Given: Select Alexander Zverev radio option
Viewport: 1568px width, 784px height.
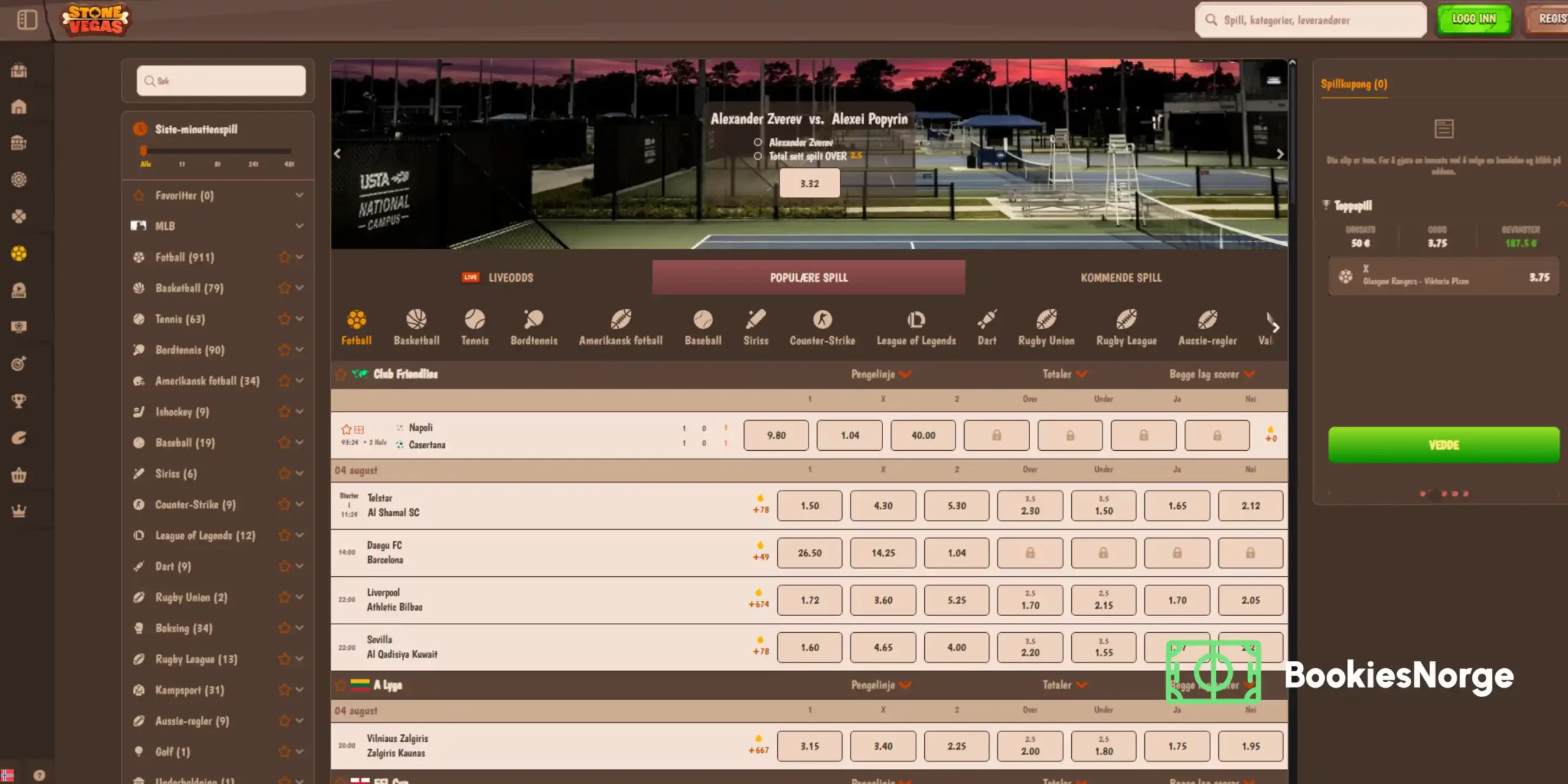Looking at the screenshot, I should [758, 142].
